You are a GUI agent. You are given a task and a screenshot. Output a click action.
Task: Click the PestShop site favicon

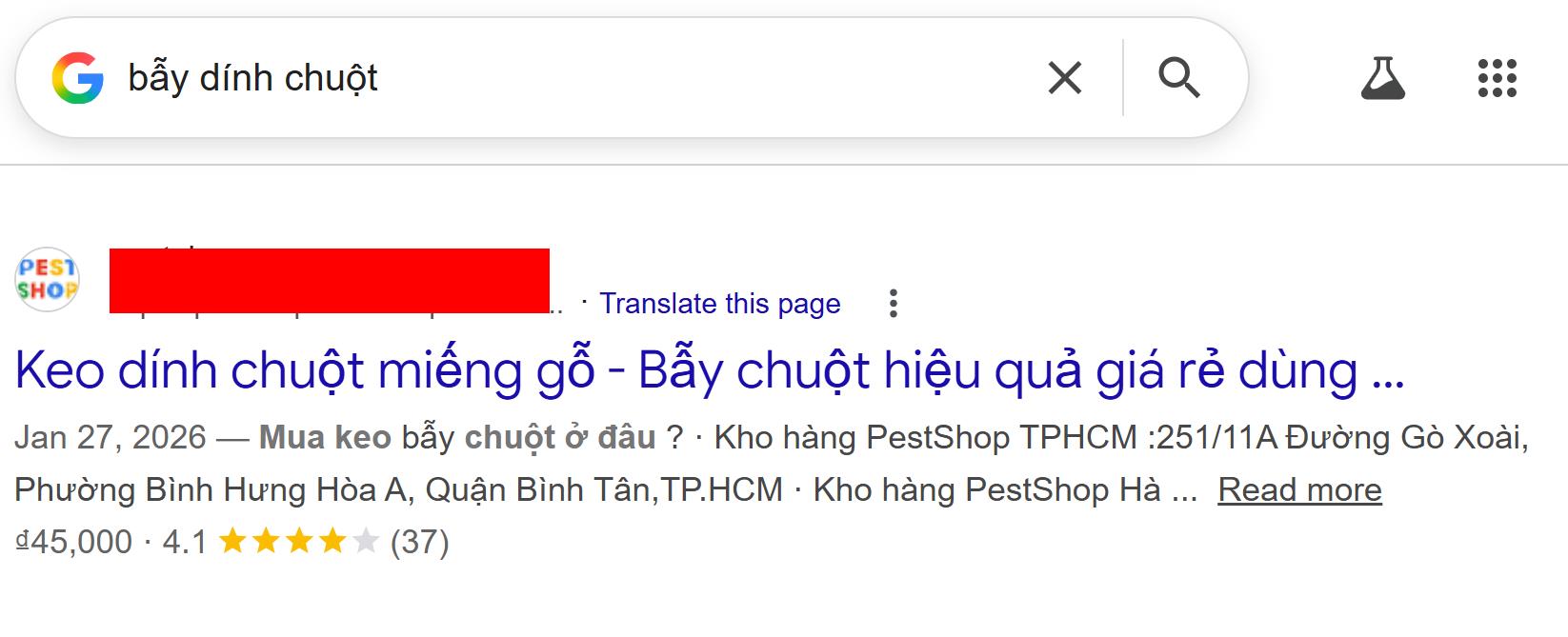click(x=47, y=280)
